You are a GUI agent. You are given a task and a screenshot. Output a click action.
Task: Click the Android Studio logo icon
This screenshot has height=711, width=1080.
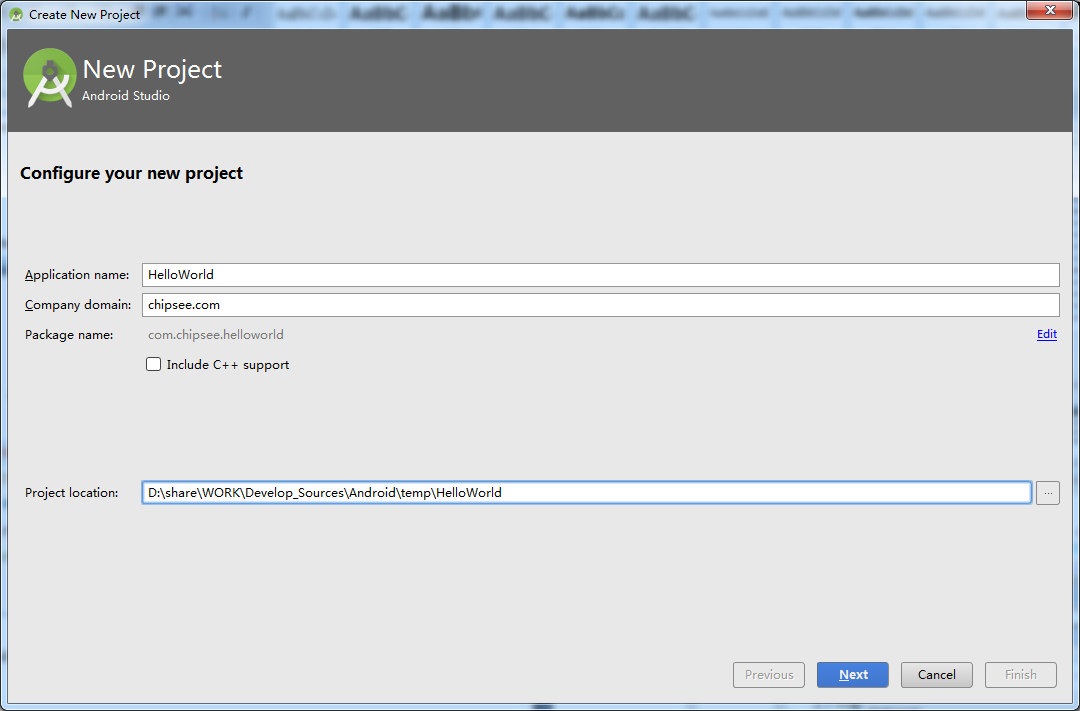pos(50,79)
